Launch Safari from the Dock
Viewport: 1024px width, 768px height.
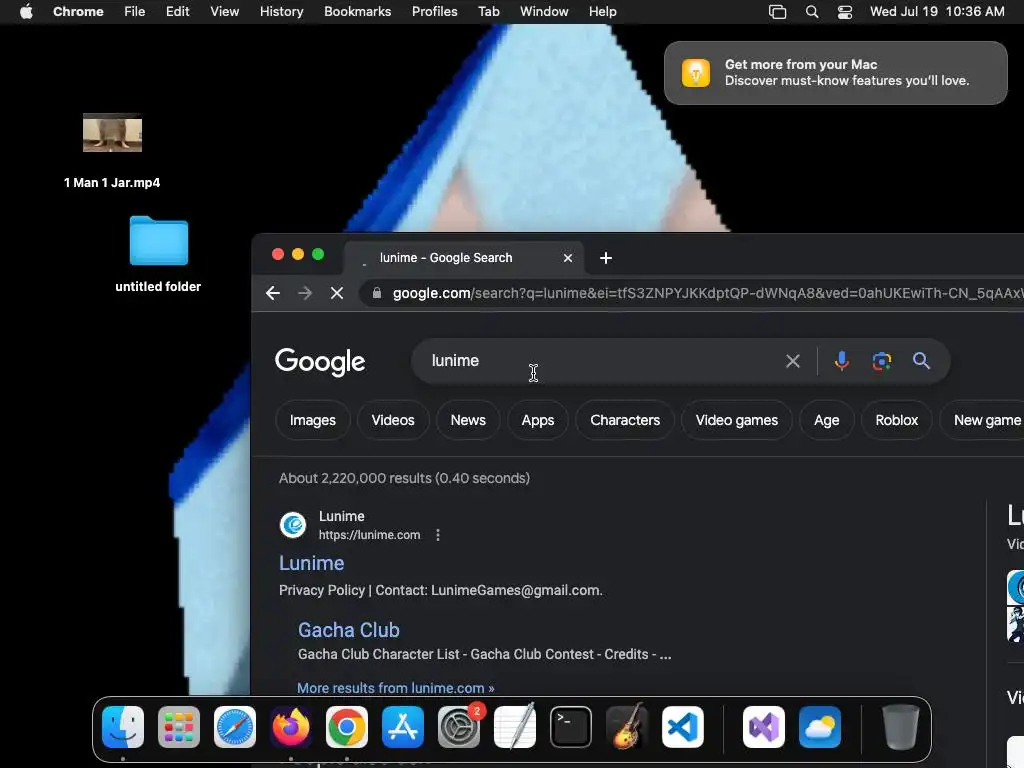[235, 727]
